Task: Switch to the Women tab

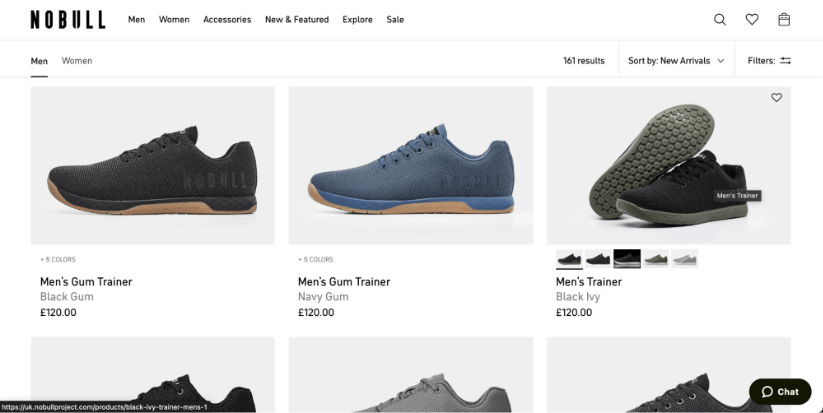Action: pos(77,61)
